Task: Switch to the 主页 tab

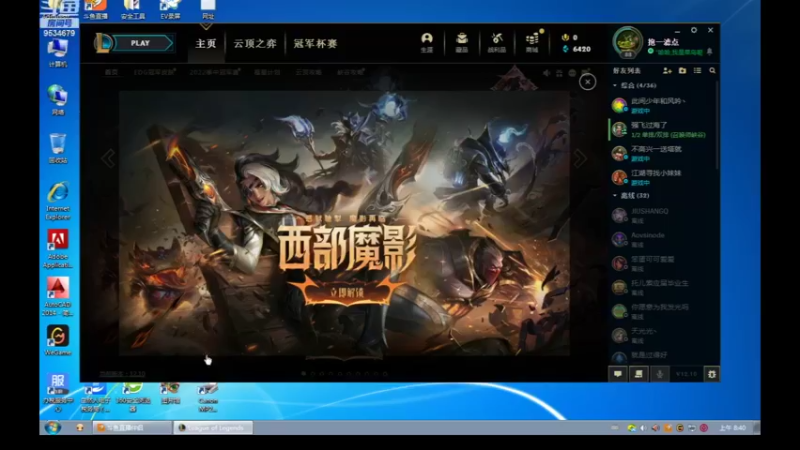Action: tap(206, 44)
